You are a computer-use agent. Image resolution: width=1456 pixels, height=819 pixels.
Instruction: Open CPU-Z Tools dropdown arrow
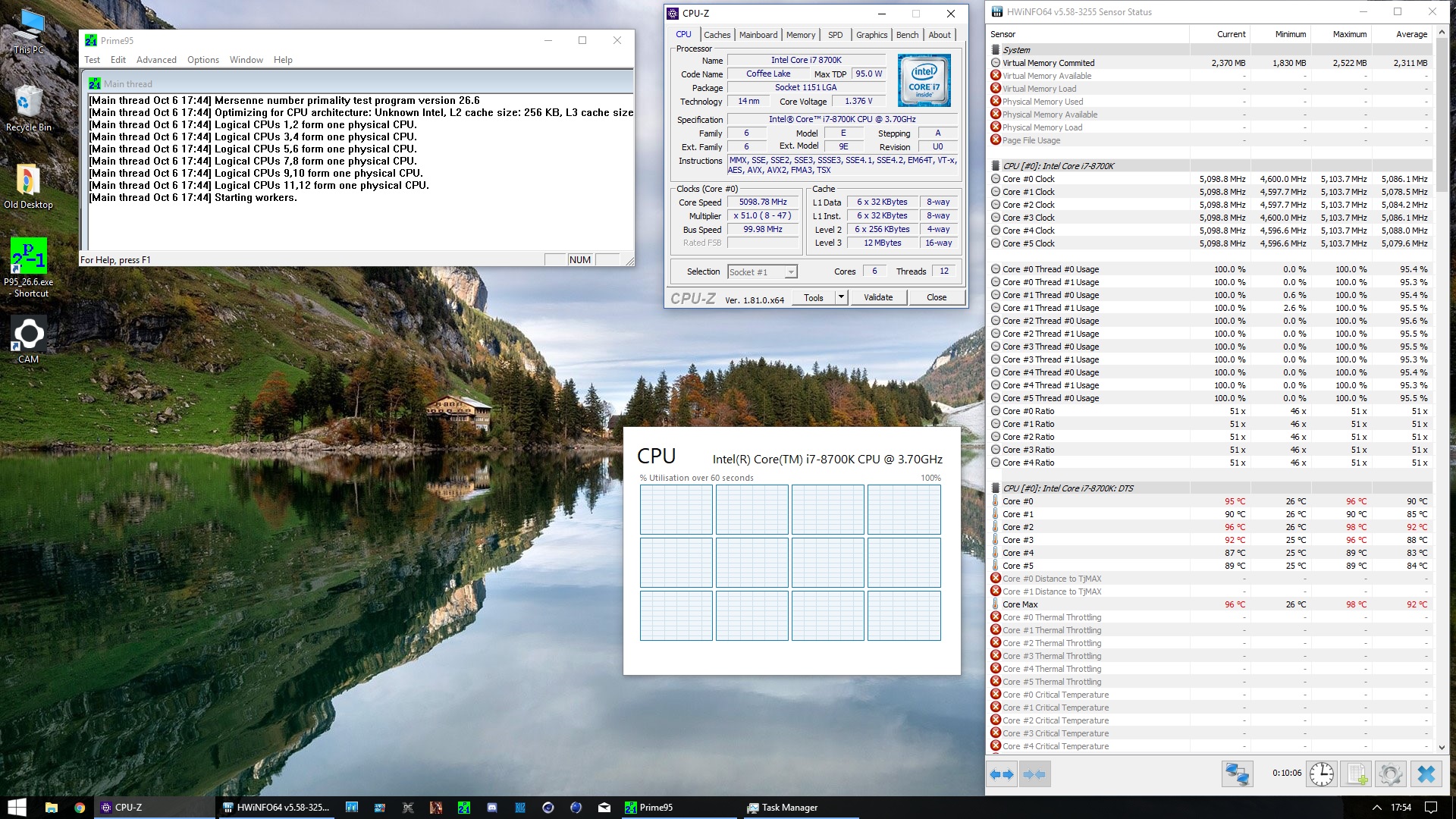(x=841, y=297)
